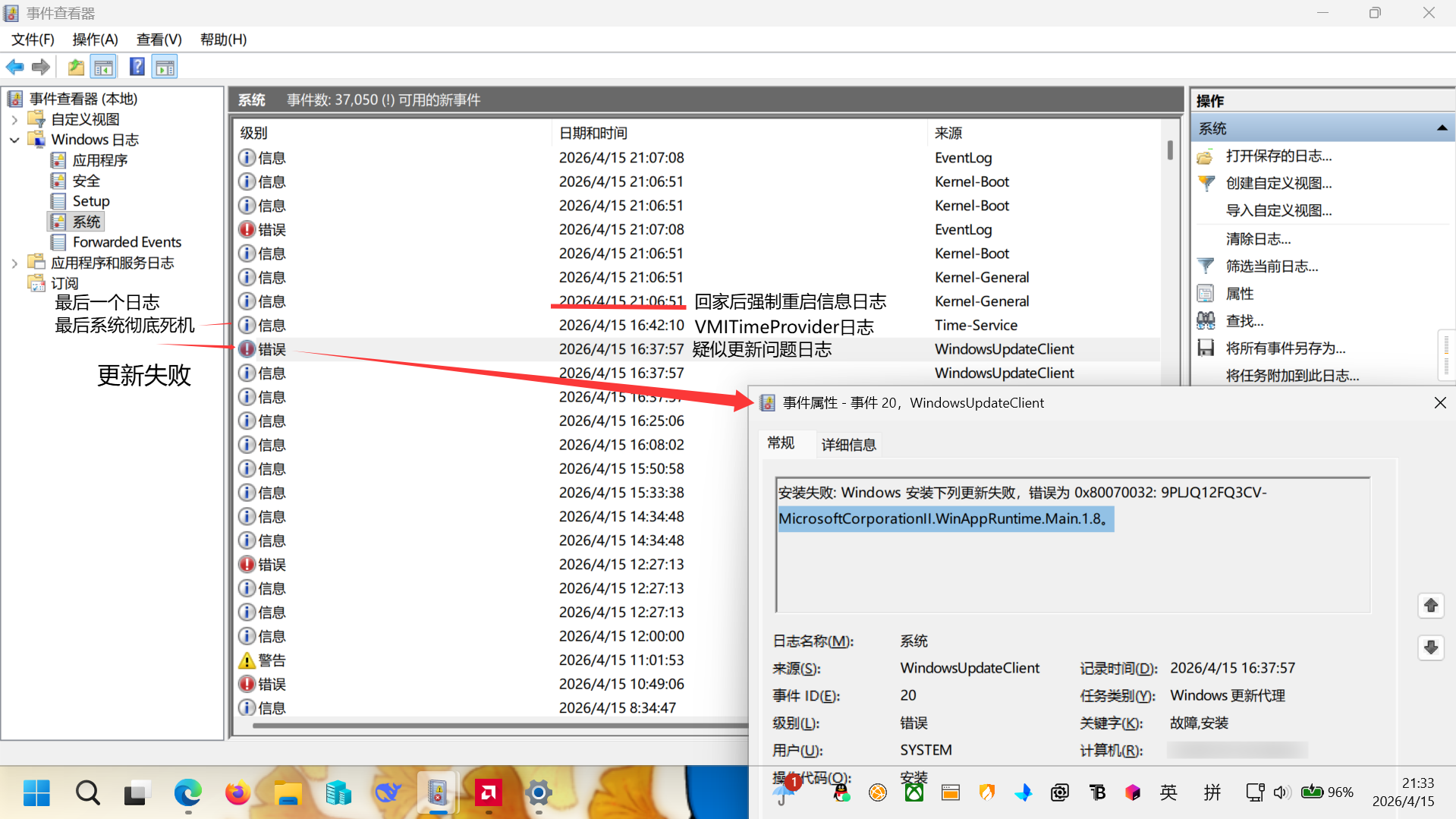Click the next event down-arrow button

point(1431,647)
